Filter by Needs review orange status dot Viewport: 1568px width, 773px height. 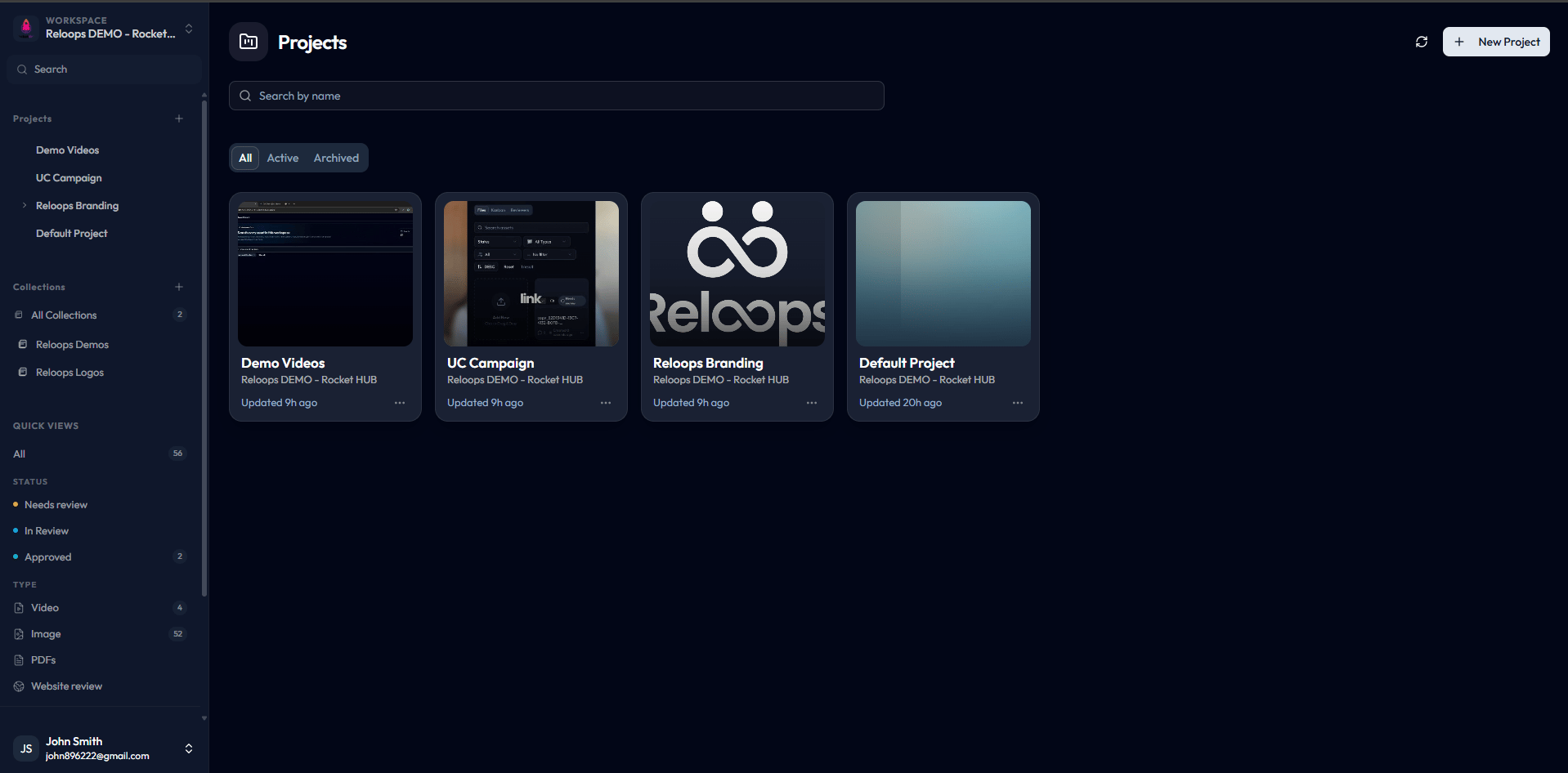point(16,505)
